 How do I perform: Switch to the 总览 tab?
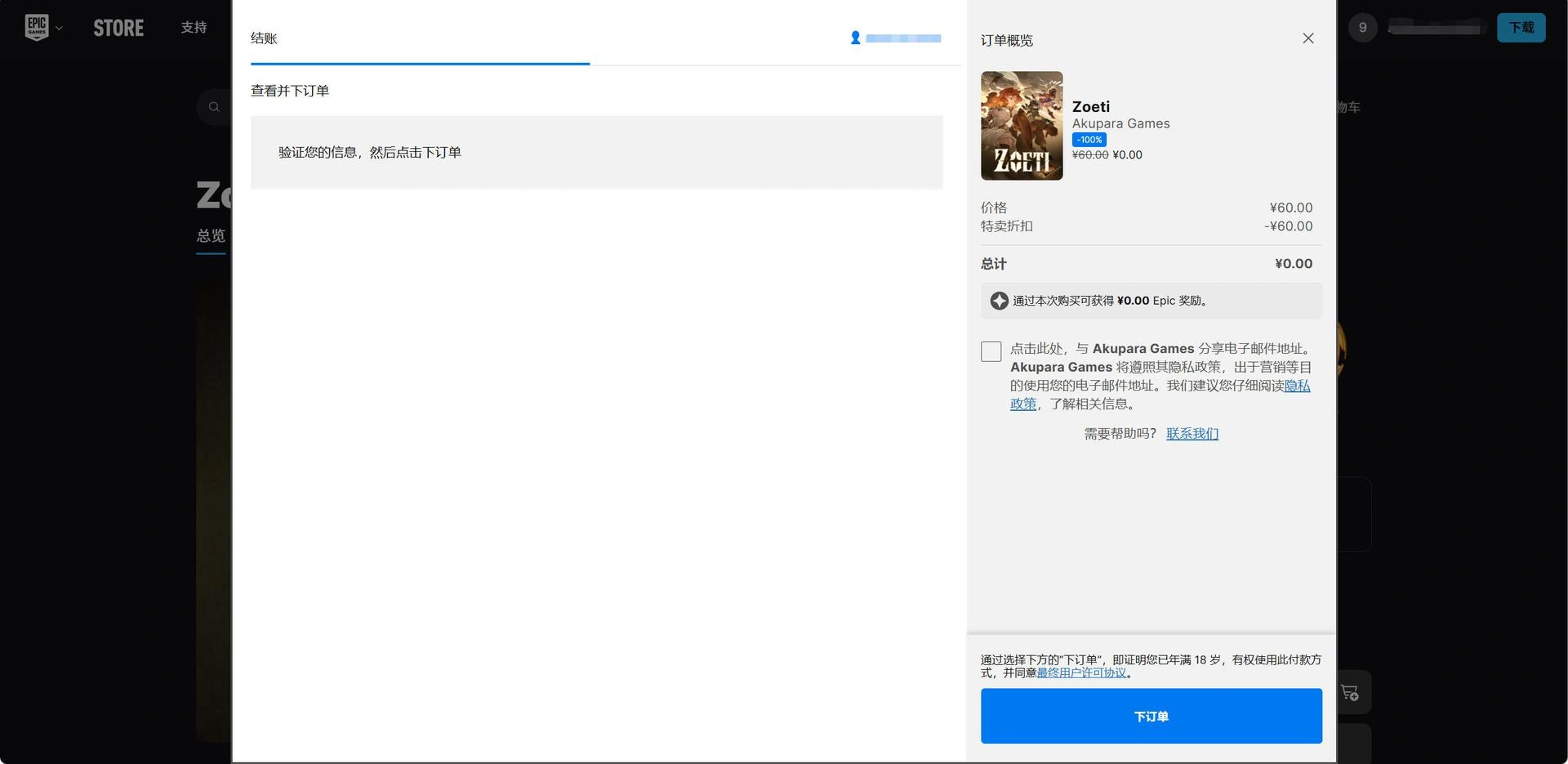(x=211, y=235)
